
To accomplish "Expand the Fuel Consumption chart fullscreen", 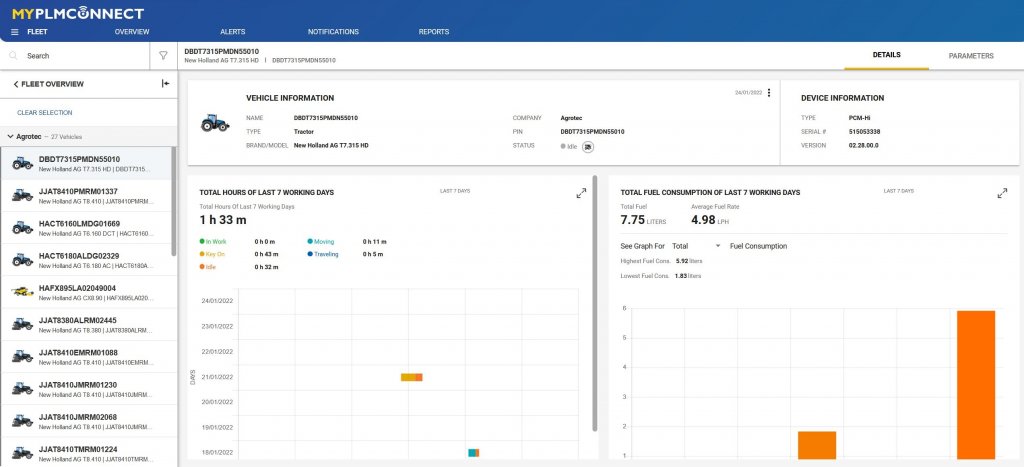I will point(1002,193).
